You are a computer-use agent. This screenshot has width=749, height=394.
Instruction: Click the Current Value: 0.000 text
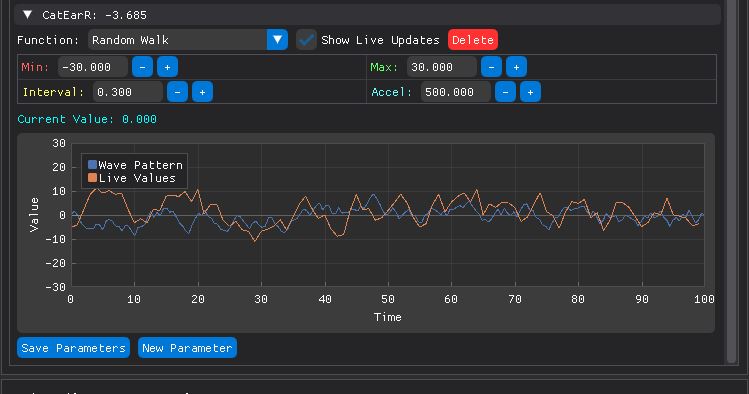tap(87, 119)
